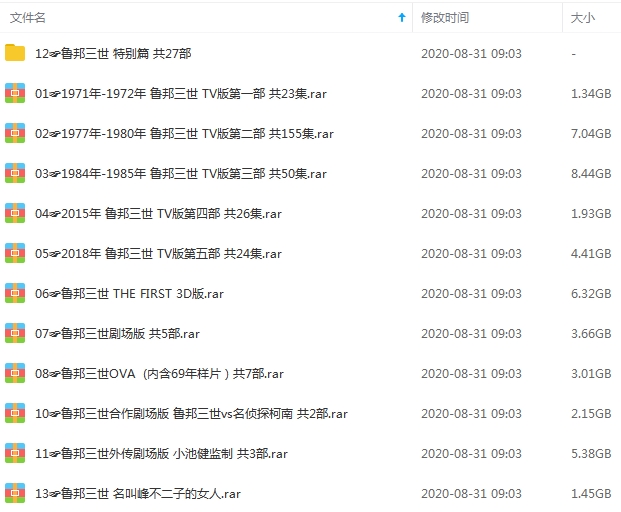This screenshot has height=512, width=621.
Task: Open folder 12 鲁邦三世 特别篇 共27部
Action: click(x=113, y=53)
